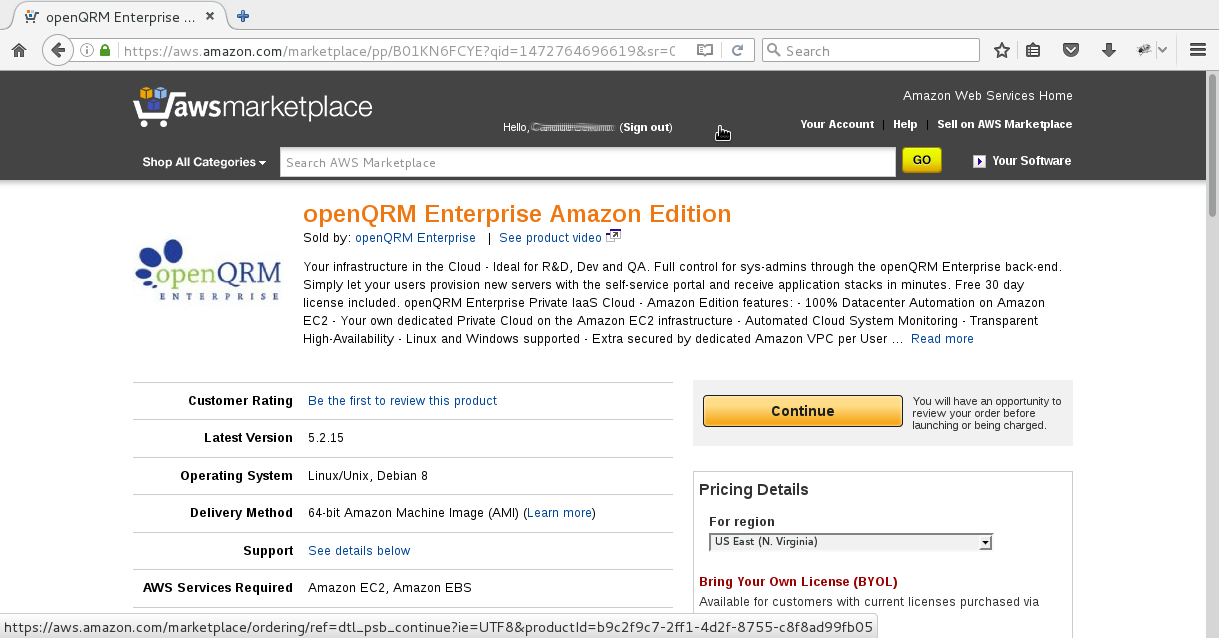Click the product title openQRM Enterprise Amazon Edition
Screen dimensions: 1219x638
coord(517,214)
